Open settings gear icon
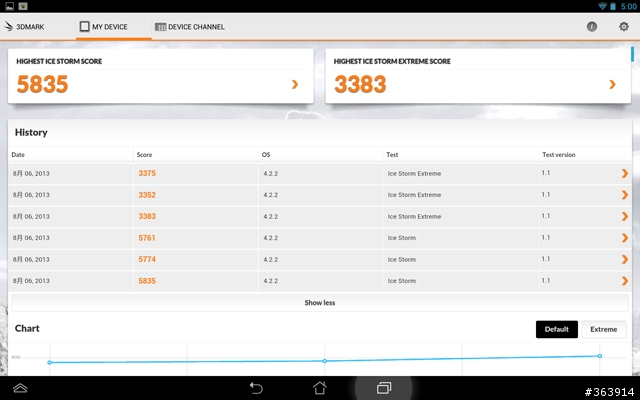The width and height of the screenshot is (640, 400). 624,27
